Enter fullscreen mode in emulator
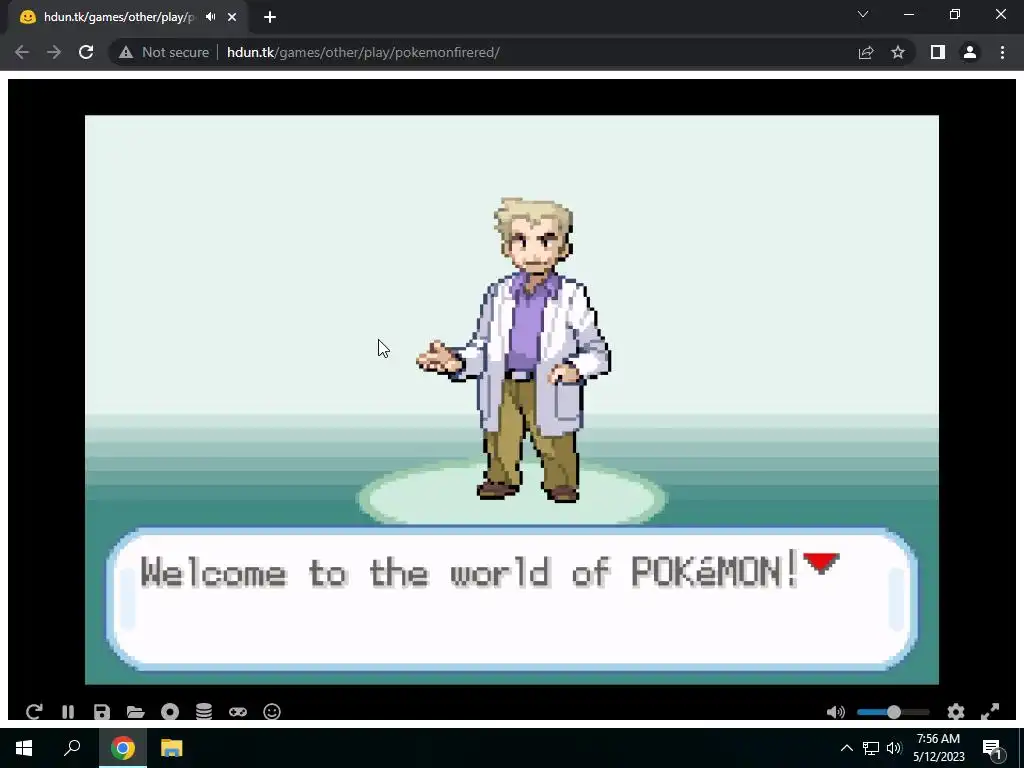 (990, 712)
